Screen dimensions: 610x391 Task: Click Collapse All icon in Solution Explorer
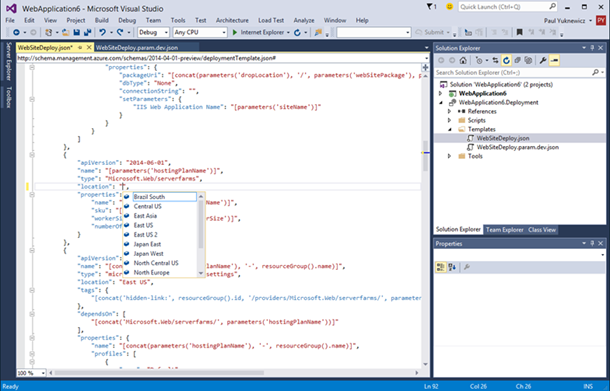coord(517,60)
